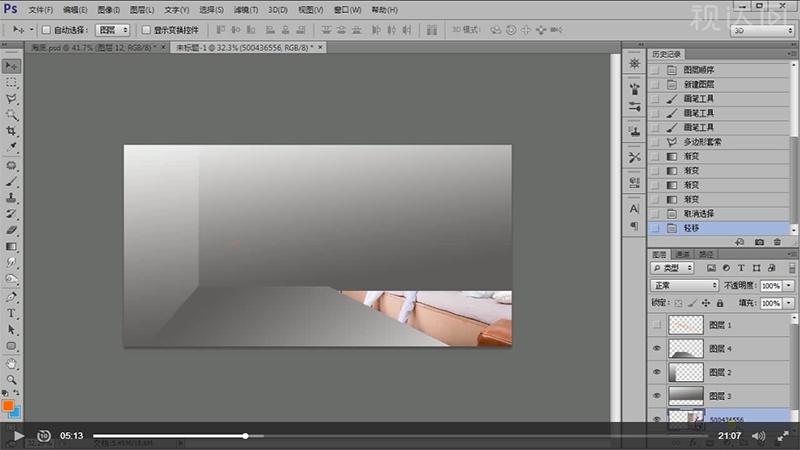Toggle the layer filter on/off switch
This screenshot has width=800, height=450.
tap(792, 268)
